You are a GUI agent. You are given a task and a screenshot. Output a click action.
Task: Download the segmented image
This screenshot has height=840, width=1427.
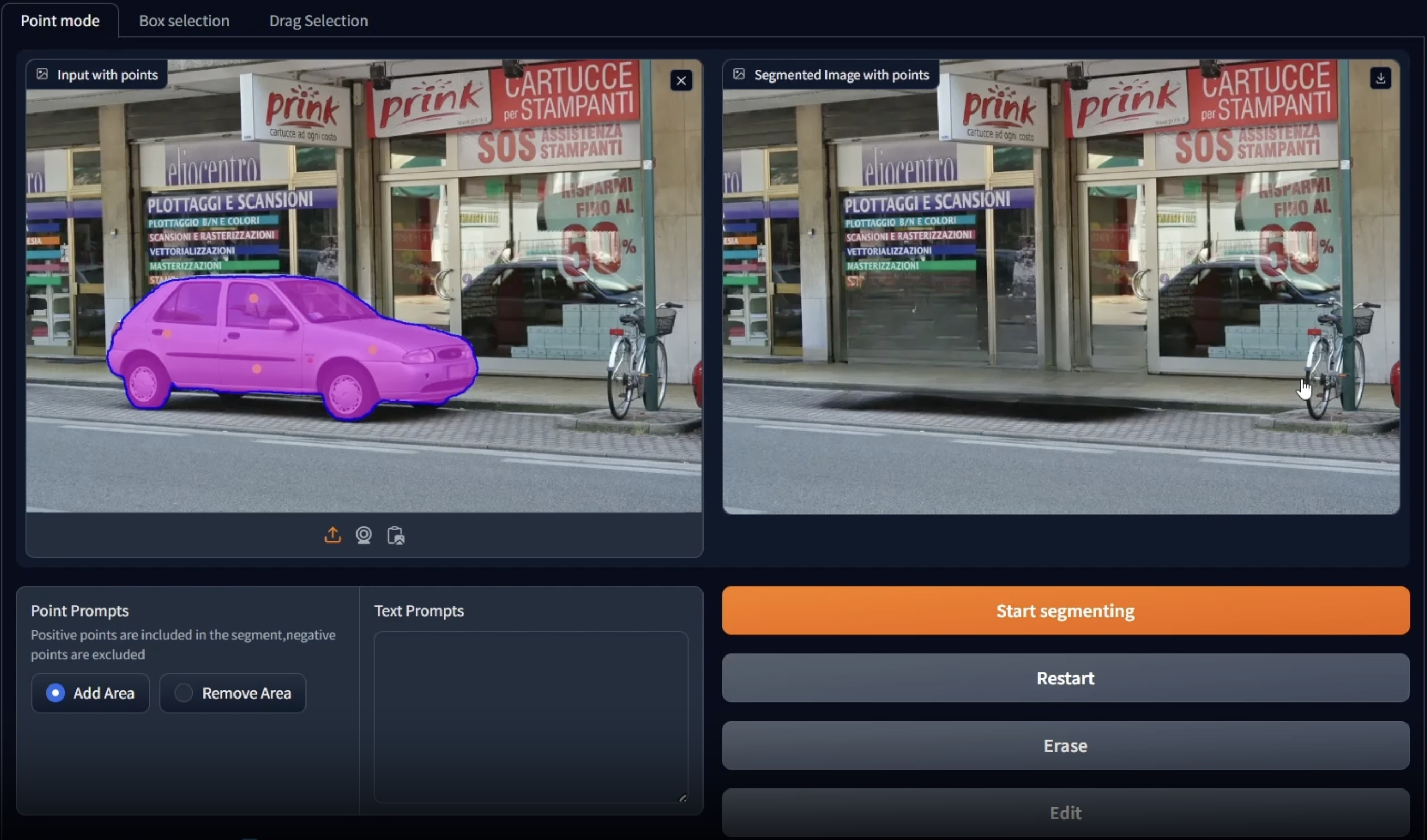click(1380, 78)
